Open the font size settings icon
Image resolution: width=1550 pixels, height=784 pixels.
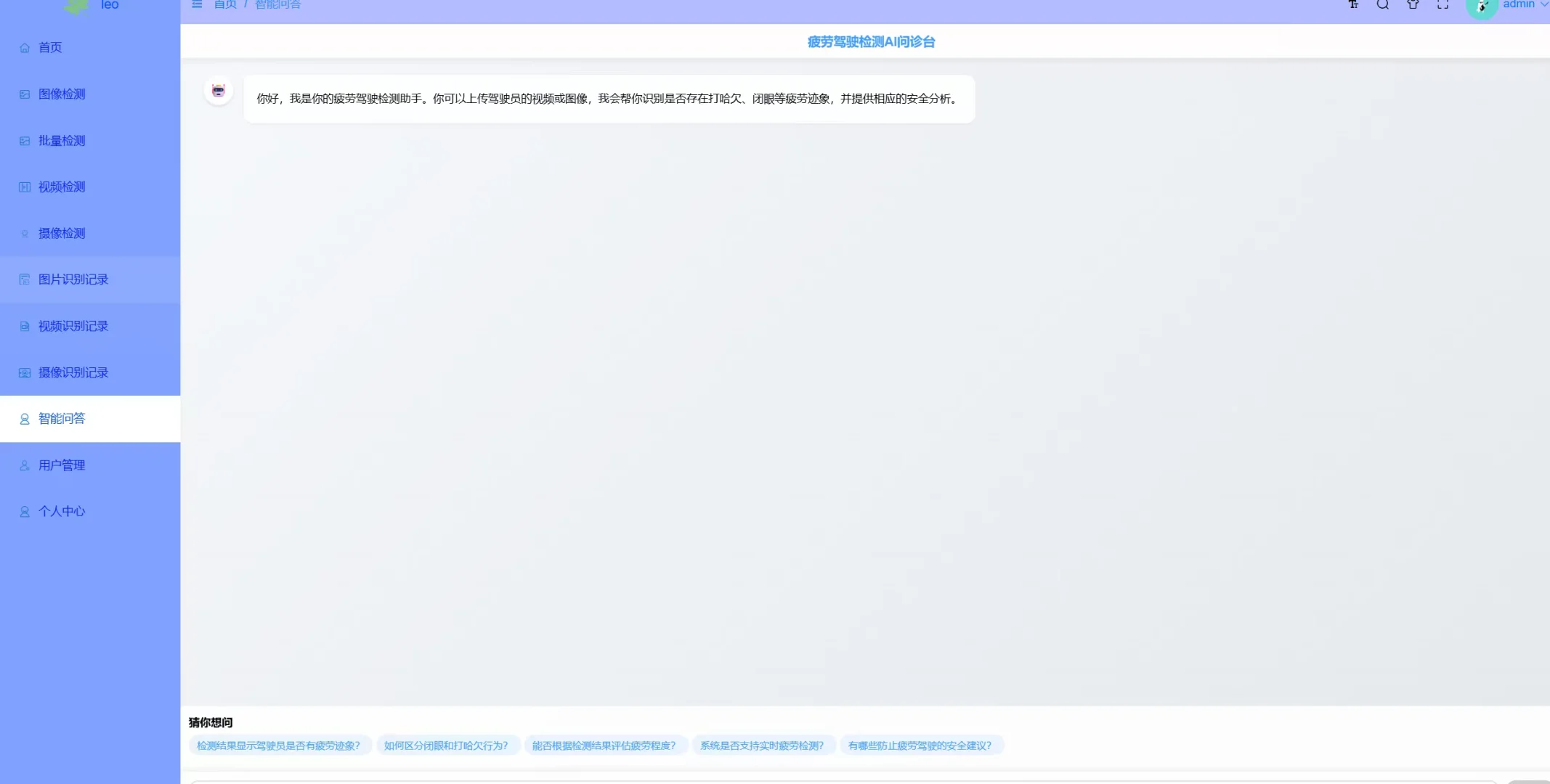(x=1352, y=5)
